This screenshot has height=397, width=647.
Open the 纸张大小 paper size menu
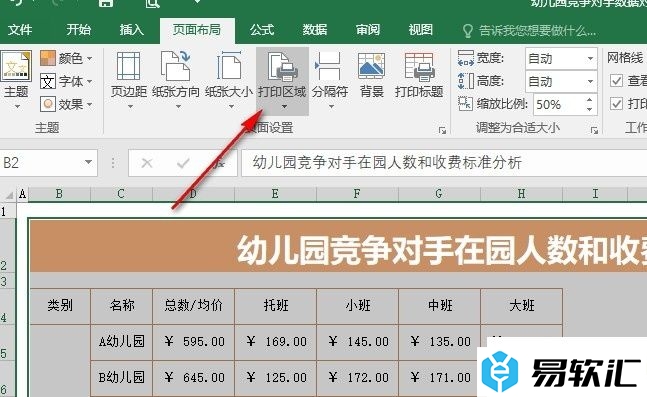pos(229,80)
